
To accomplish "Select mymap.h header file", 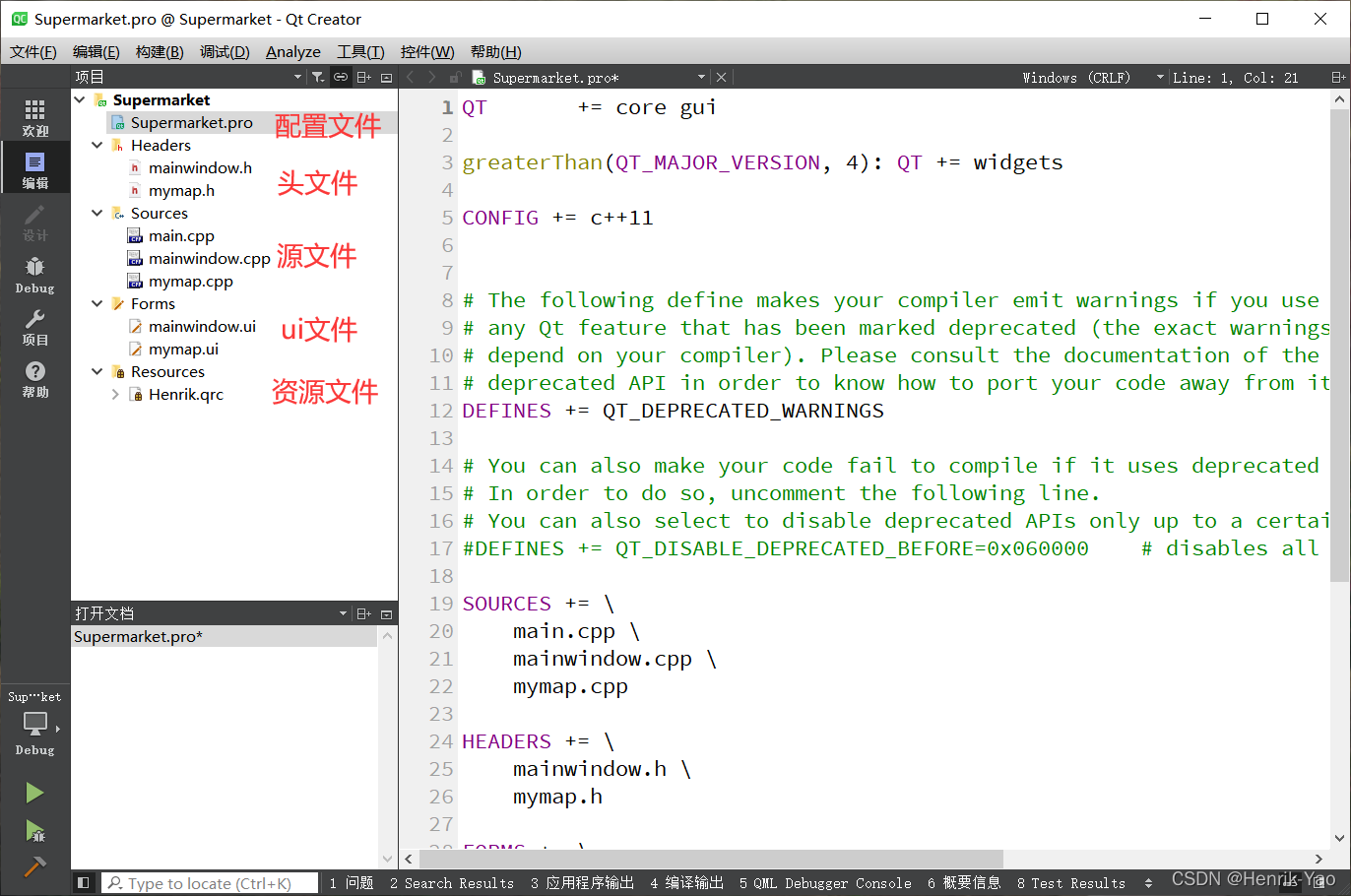I will pos(181,190).
